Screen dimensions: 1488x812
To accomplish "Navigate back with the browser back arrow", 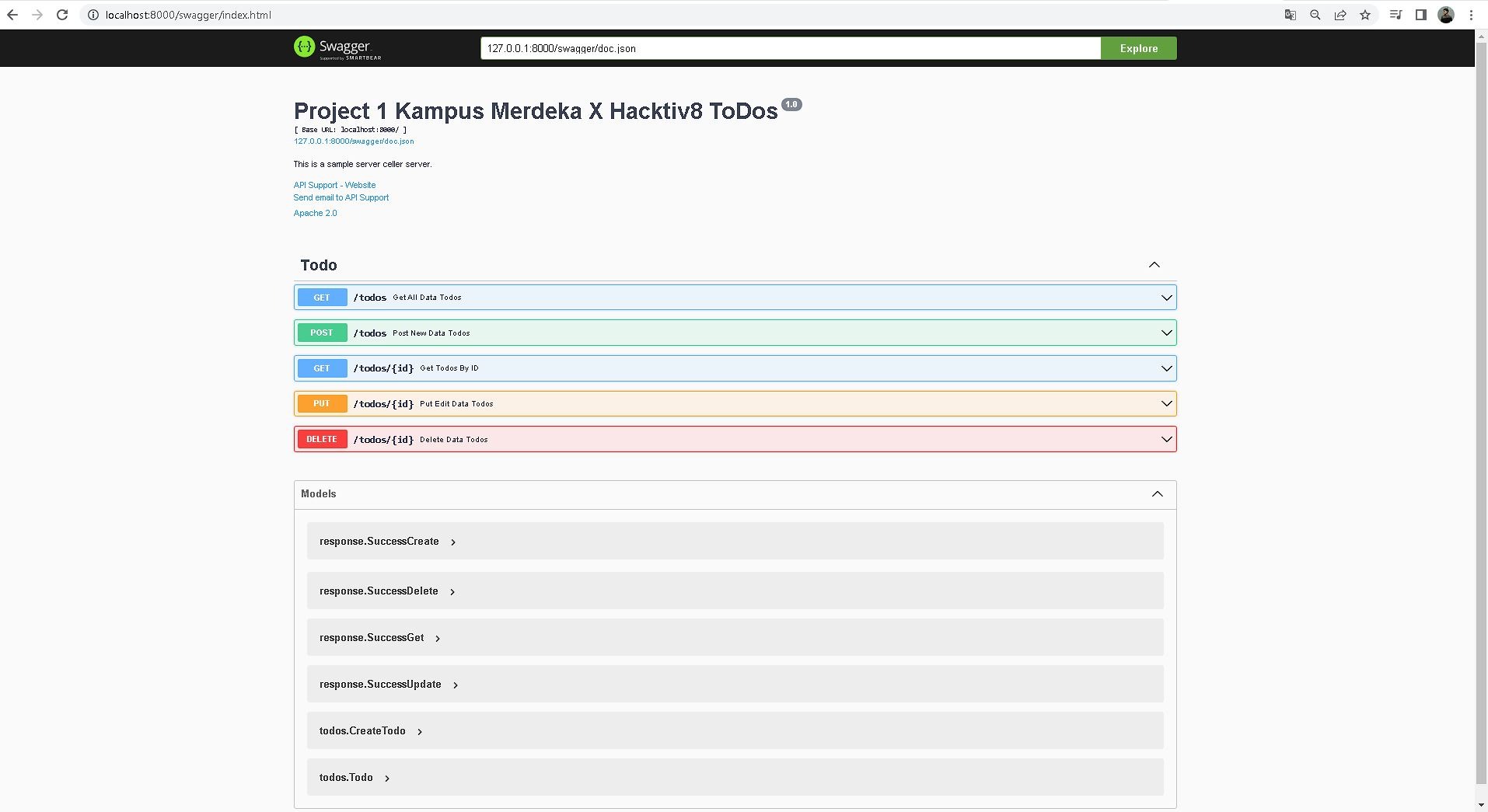I will tap(12, 14).
